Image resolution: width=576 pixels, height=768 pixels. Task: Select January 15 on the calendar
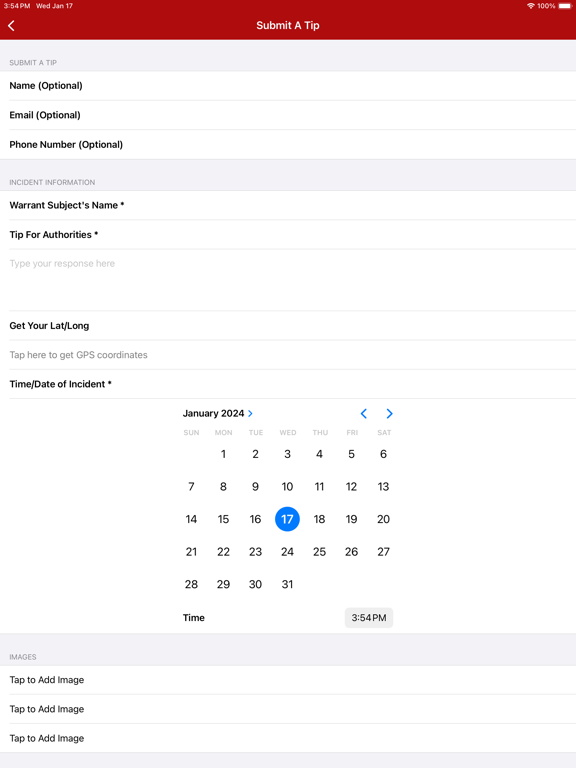click(223, 519)
